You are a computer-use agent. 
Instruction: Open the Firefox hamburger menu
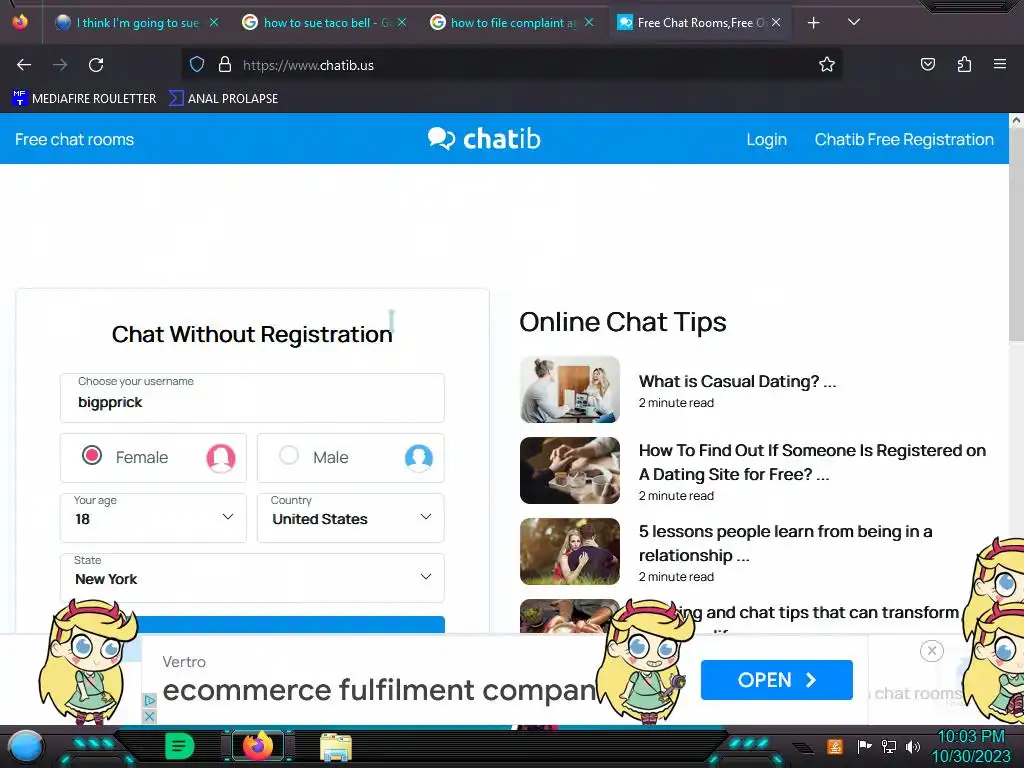coord(999,64)
